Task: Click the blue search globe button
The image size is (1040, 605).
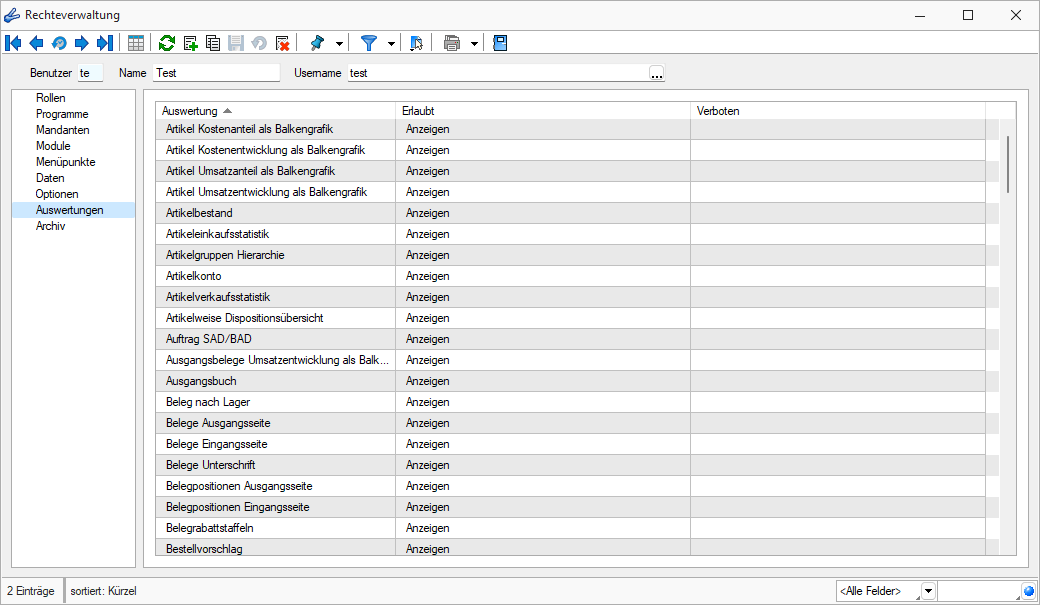Action: (1028, 591)
